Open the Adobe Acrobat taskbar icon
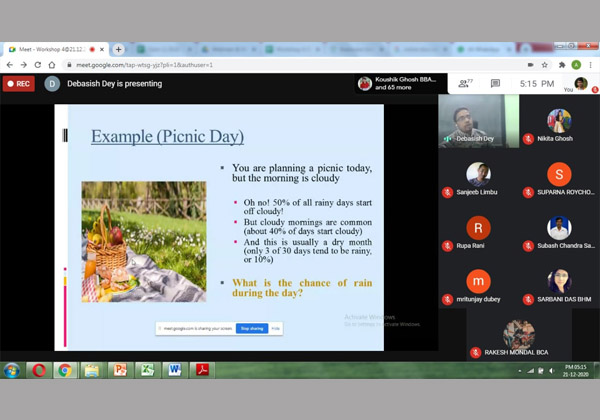The width and height of the screenshot is (600, 420). point(201,371)
